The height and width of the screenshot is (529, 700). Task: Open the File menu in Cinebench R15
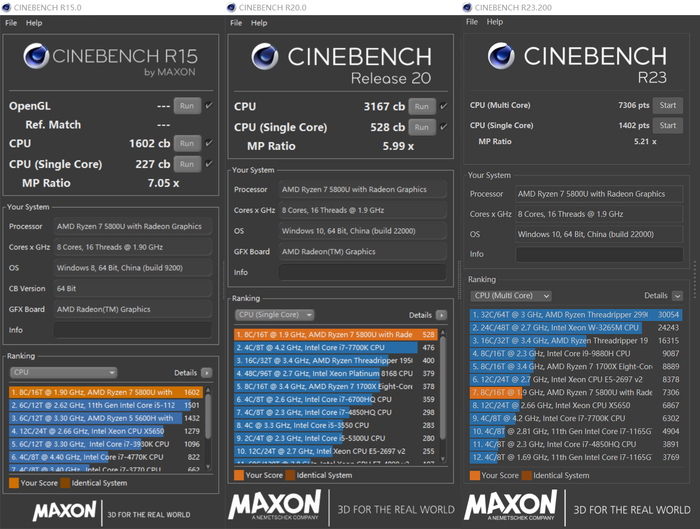click(9, 22)
